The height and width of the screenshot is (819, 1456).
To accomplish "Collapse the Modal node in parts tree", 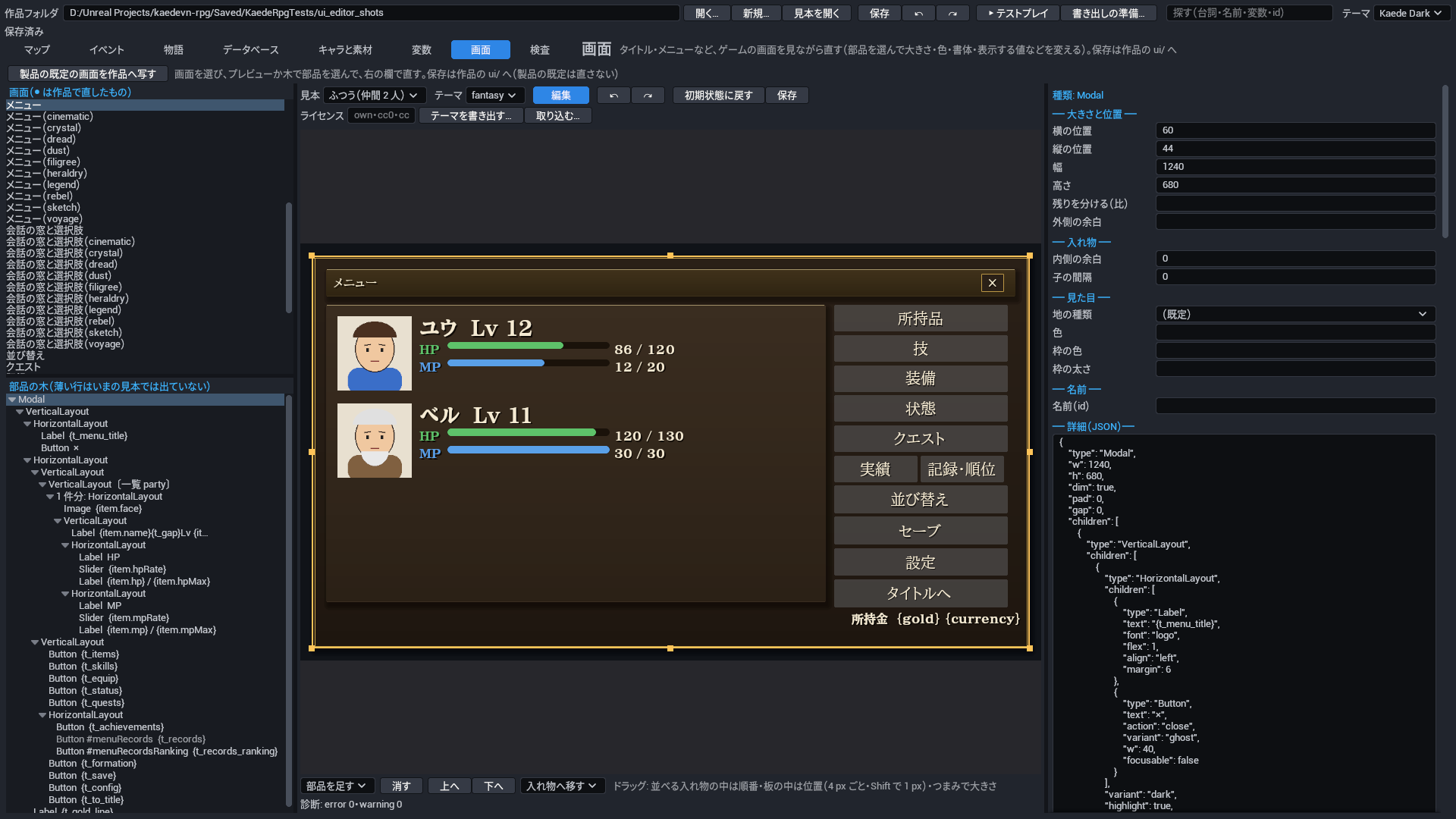I will pyautogui.click(x=12, y=400).
